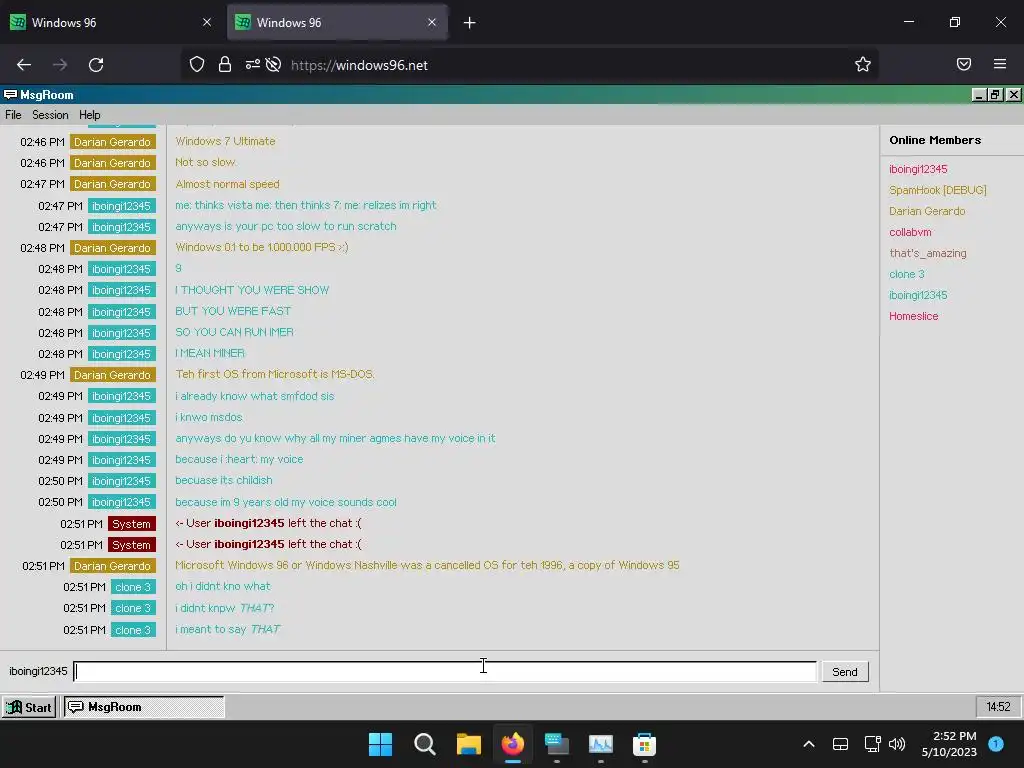Select the second Windows 96 tab

point(337,22)
